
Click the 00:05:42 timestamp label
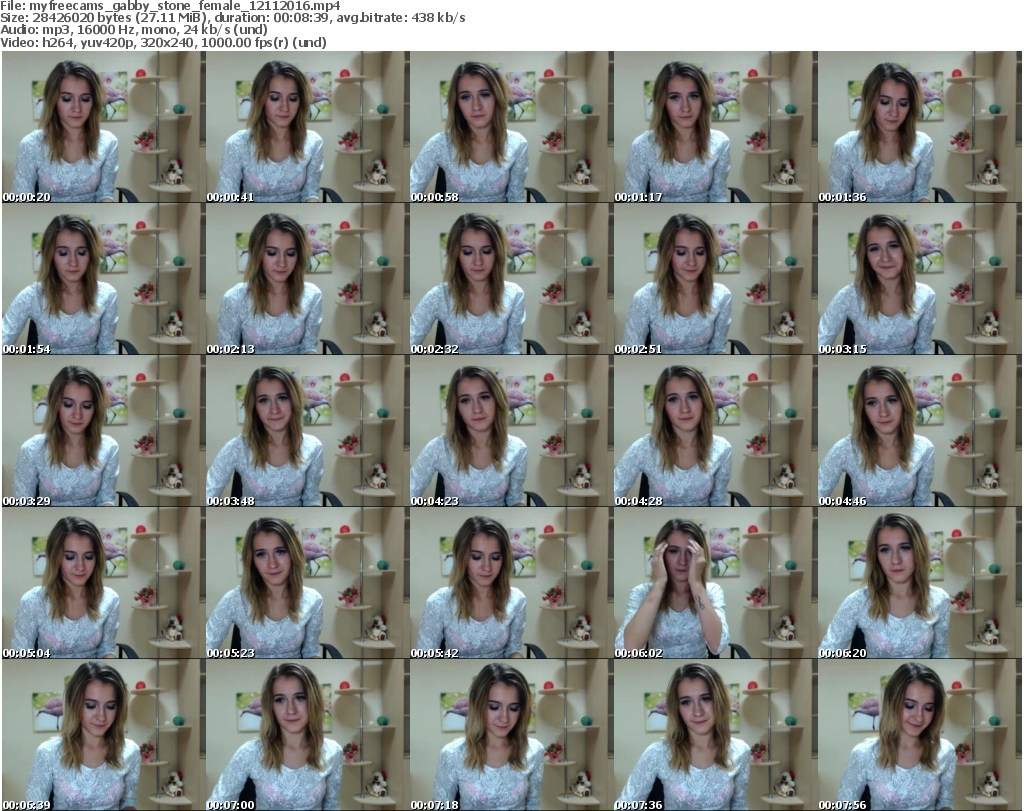point(435,652)
